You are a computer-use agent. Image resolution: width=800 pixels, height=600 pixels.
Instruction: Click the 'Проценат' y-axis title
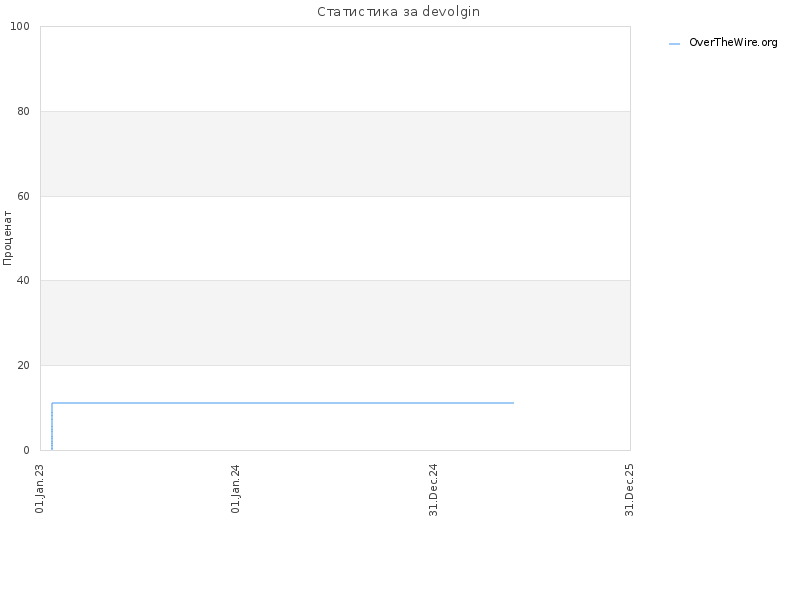click(7, 238)
